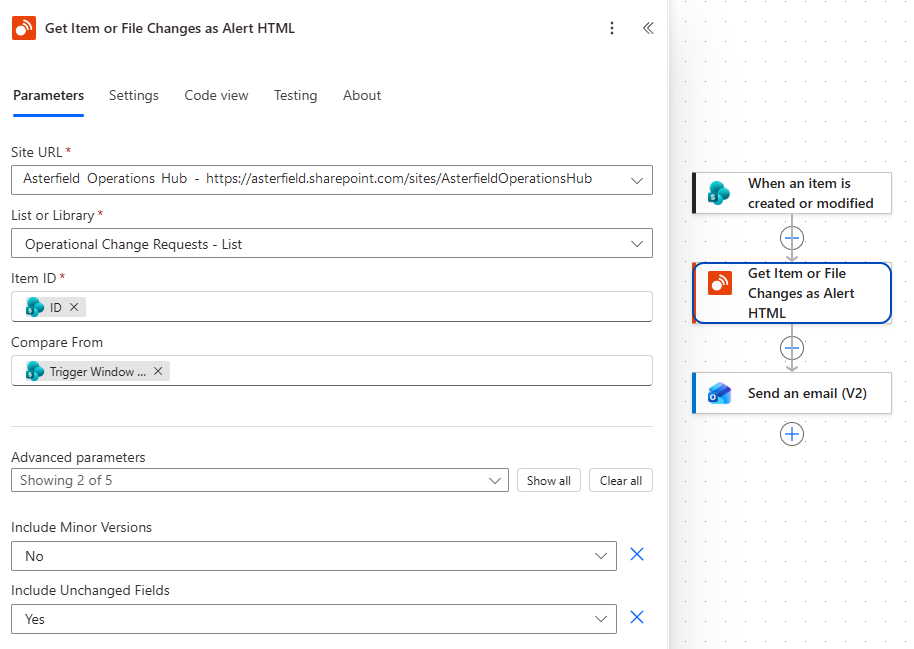Click the SharePoint icon in ID token
Screen dimensions: 914x649
coord(35,307)
